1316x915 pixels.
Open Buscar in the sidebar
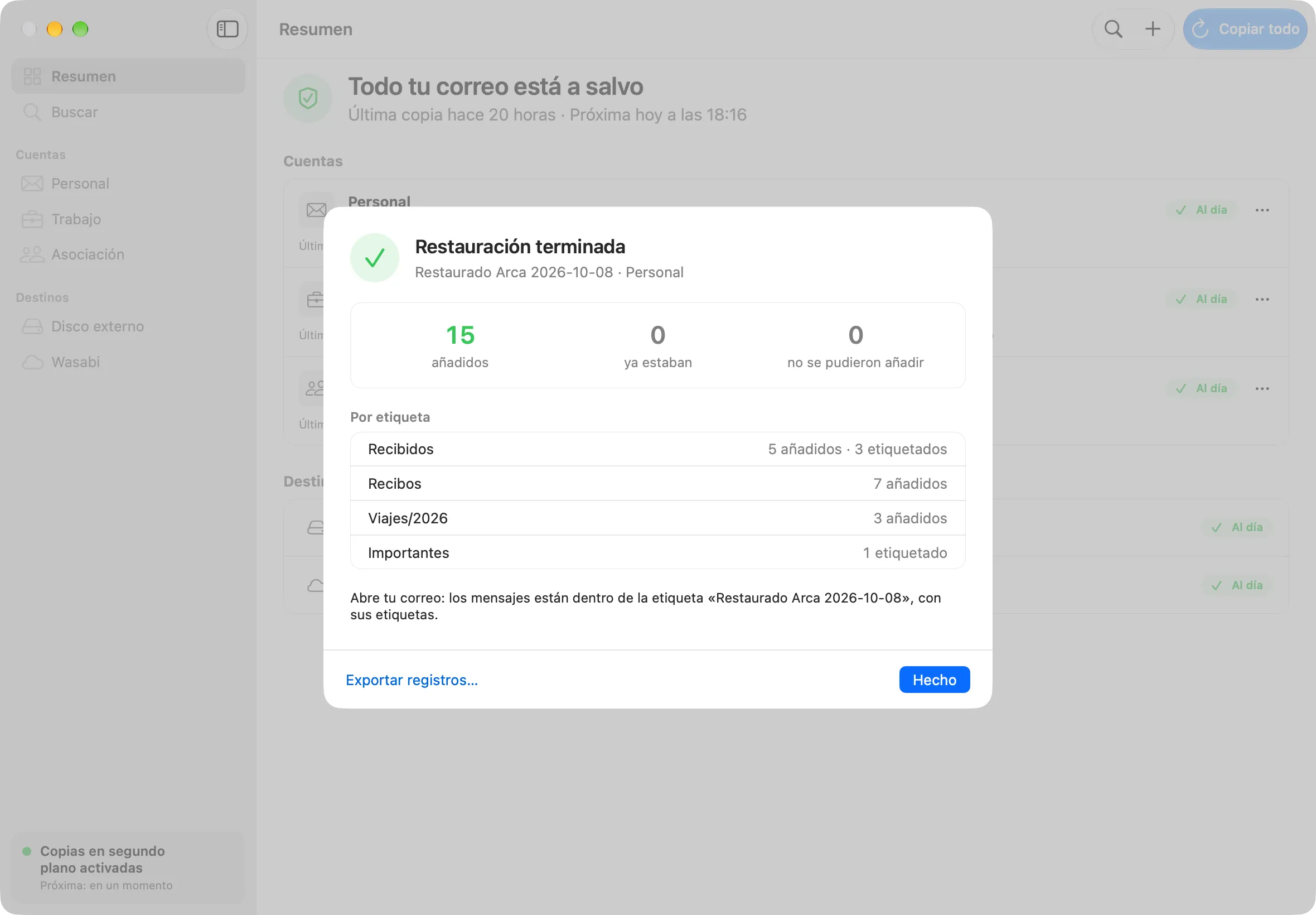coord(128,112)
